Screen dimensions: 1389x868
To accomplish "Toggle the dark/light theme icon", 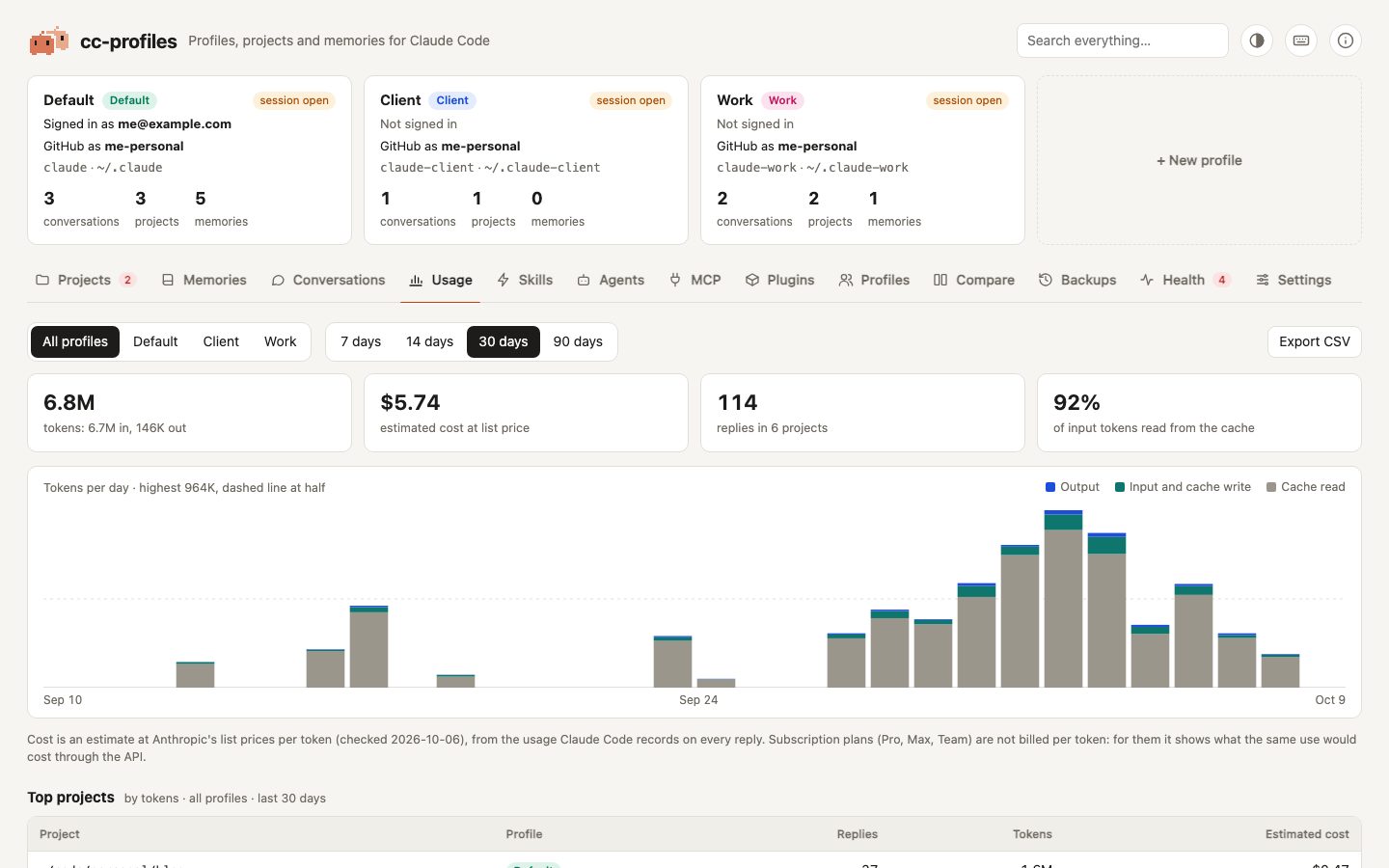I will click(1257, 41).
